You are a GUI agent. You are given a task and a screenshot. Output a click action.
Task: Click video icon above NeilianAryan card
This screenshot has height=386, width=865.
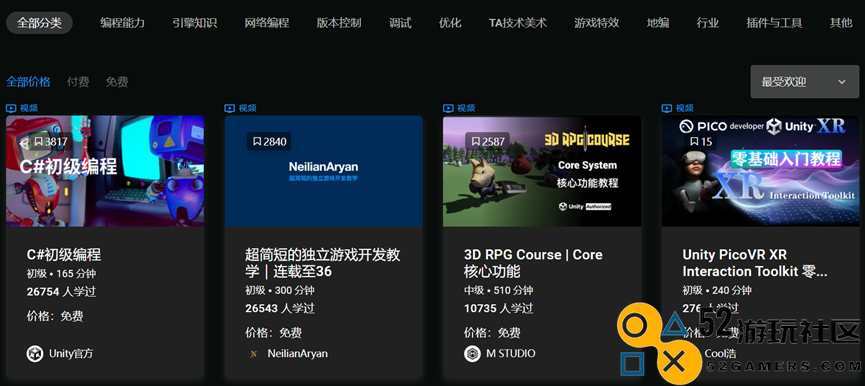point(229,108)
